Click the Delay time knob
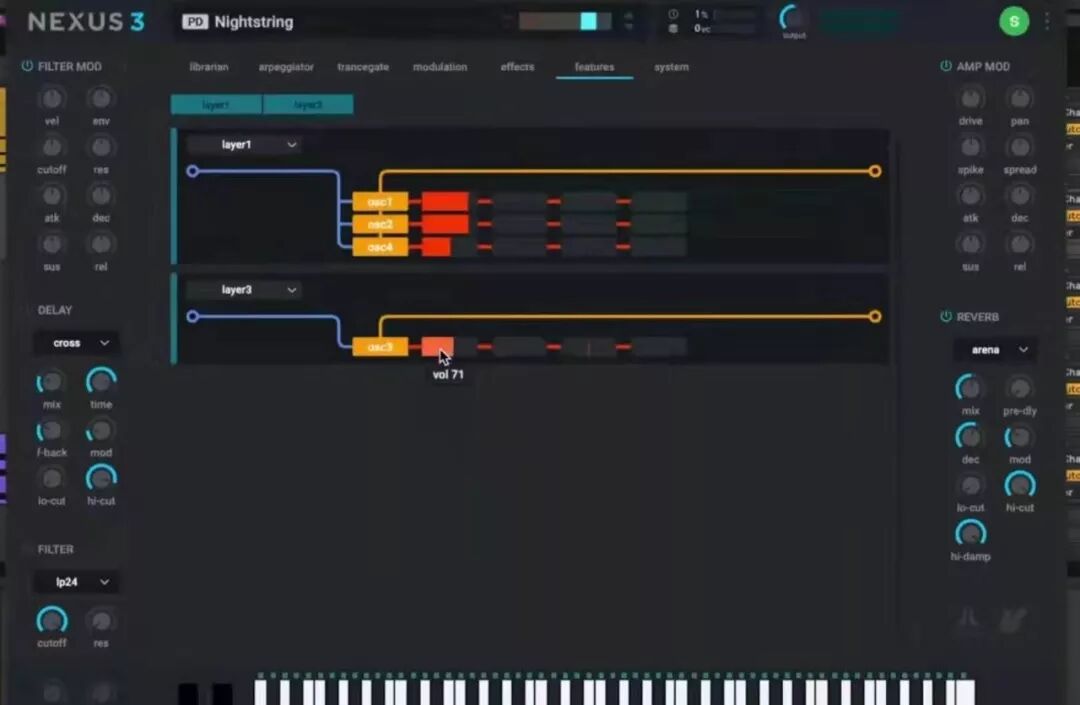Screen dimensions: 1080x705 click(x=101, y=382)
